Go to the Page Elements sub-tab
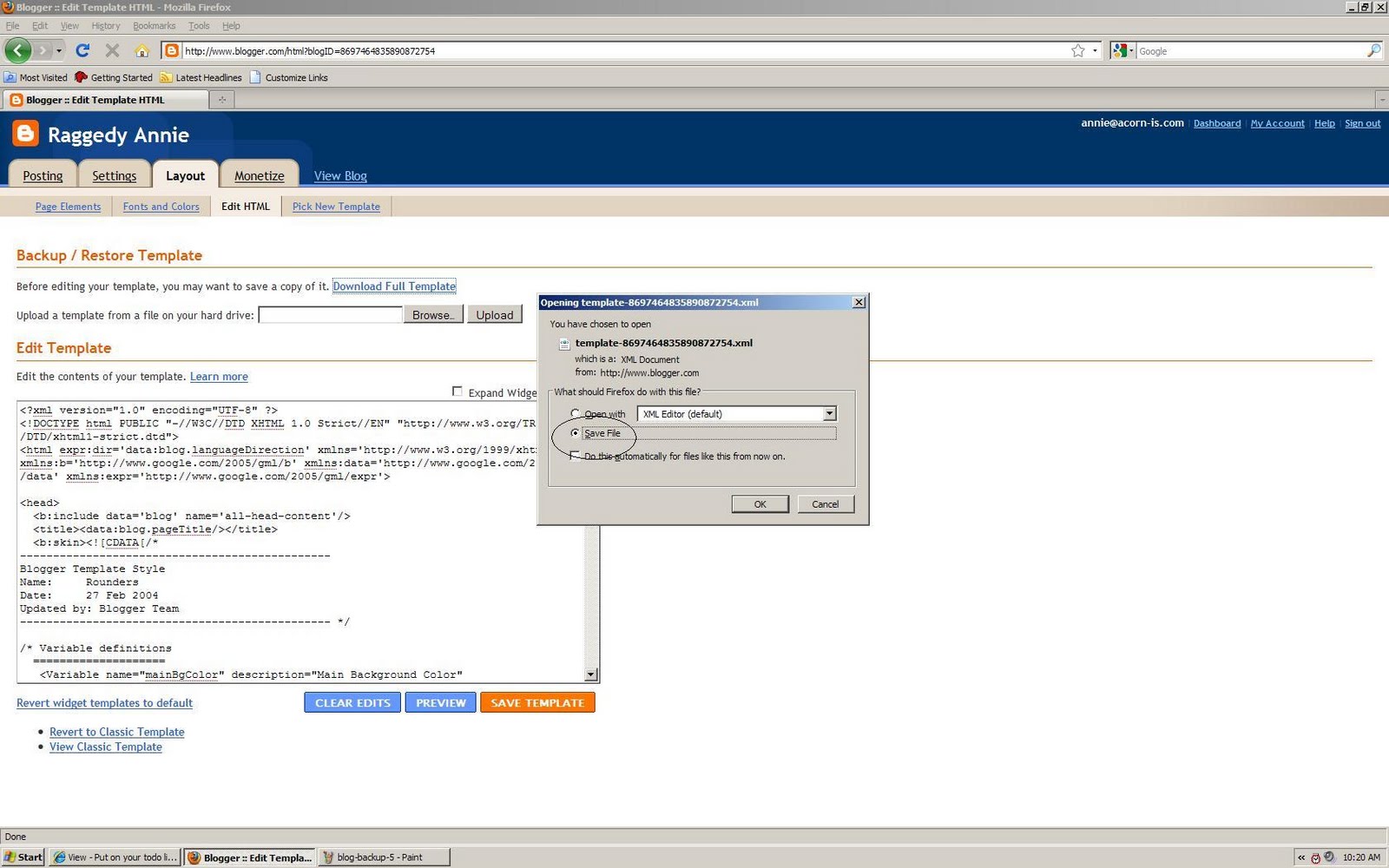This screenshot has width=1389, height=868. click(68, 207)
